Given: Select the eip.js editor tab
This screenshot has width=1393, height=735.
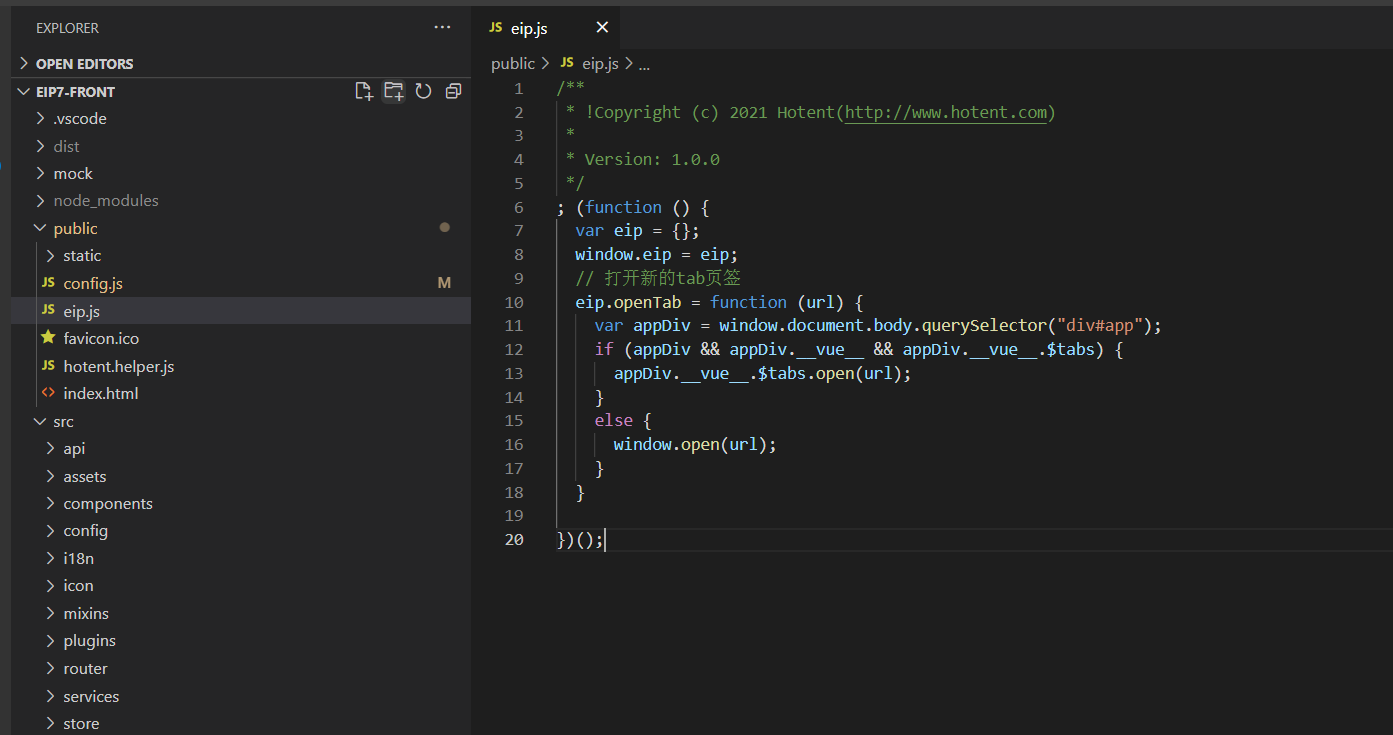Looking at the screenshot, I should pyautogui.click(x=529, y=28).
